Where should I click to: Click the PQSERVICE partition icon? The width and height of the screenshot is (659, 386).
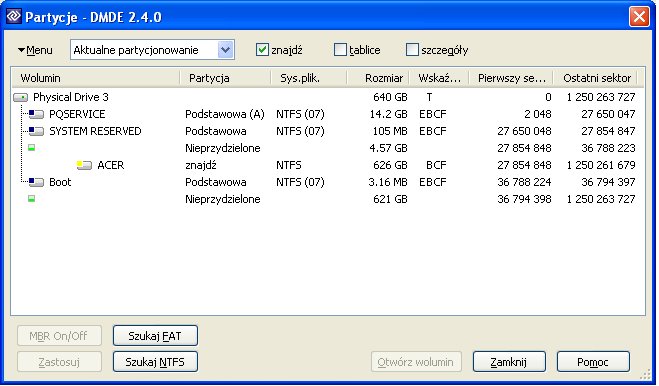(x=36, y=114)
